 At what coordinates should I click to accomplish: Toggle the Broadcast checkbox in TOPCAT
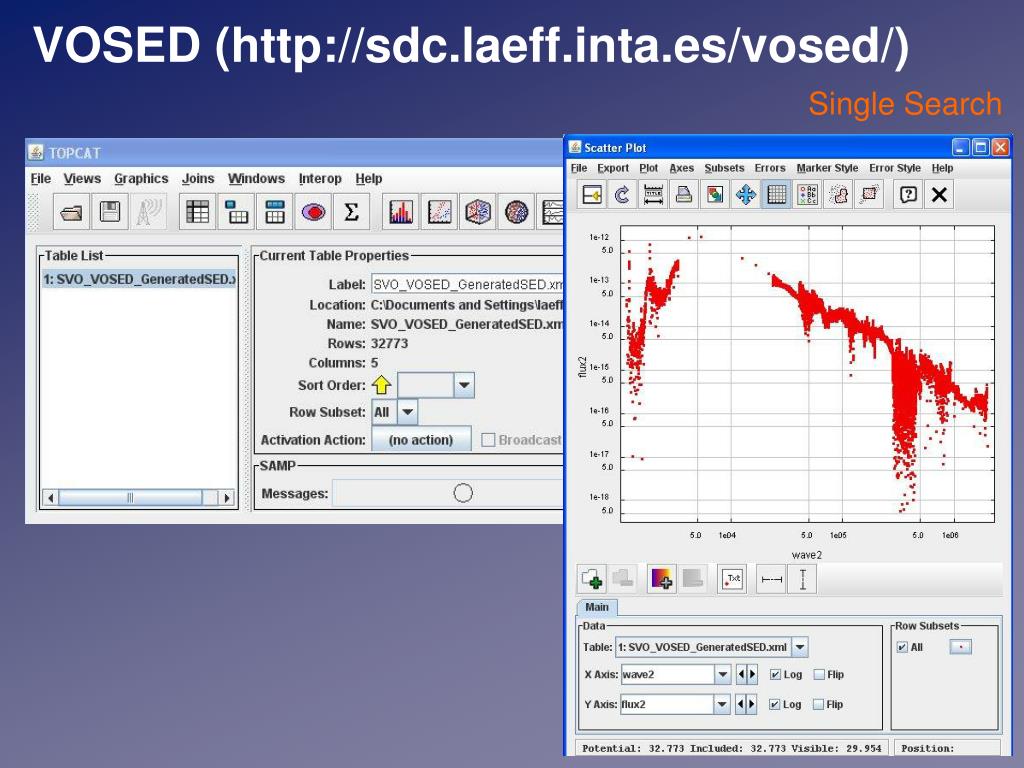tap(488, 440)
